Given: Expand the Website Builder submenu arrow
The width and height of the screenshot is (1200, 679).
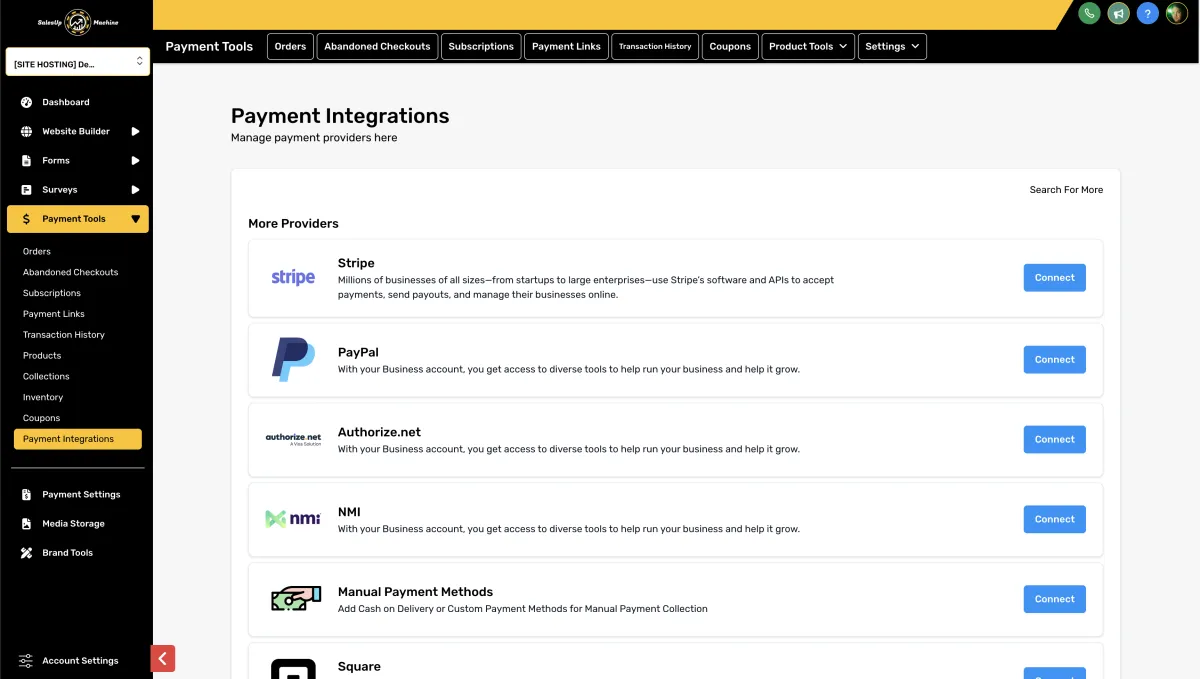Looking at the screenshot, I should 135,131.
